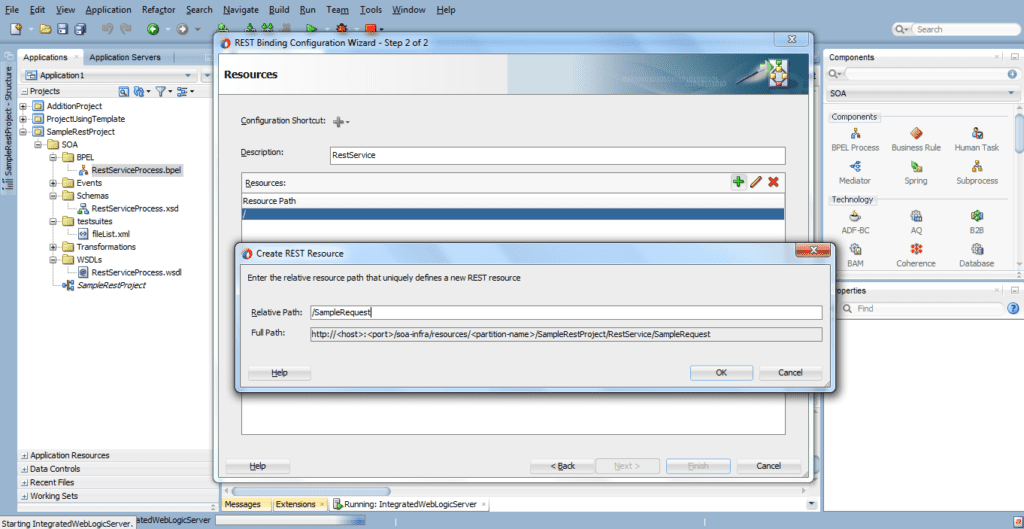Click the New gallery toolbar icon
The height and width of the screenshot is (529, 1024).
pos(16,29)
